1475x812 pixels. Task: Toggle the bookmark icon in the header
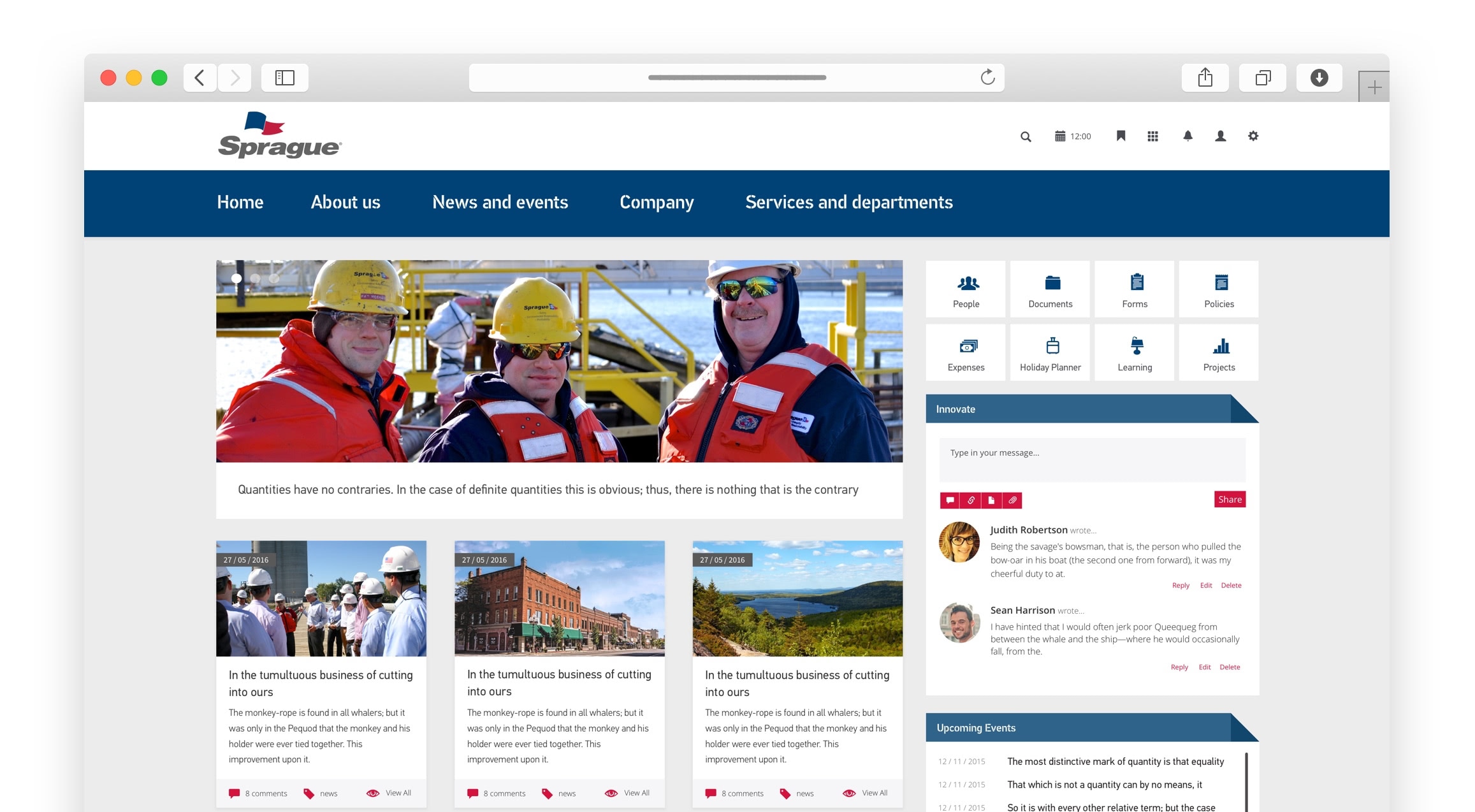tap(1121, 136)
